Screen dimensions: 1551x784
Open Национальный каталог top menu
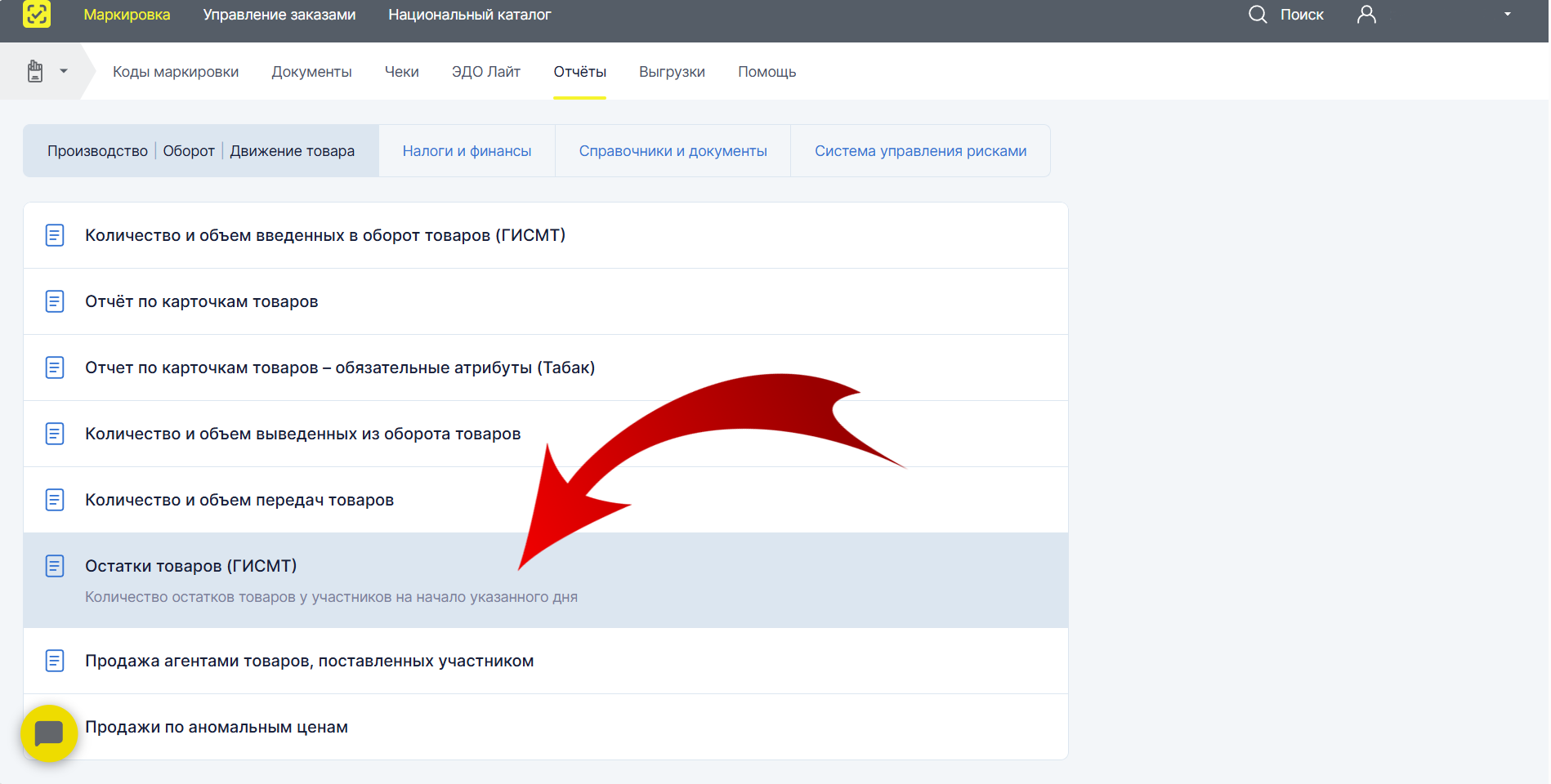click(x=470, y=15)
